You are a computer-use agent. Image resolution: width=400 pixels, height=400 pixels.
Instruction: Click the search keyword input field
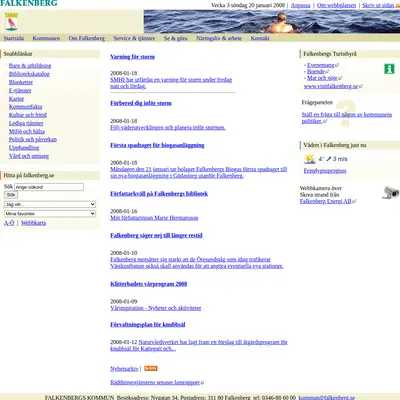[49, 187]
